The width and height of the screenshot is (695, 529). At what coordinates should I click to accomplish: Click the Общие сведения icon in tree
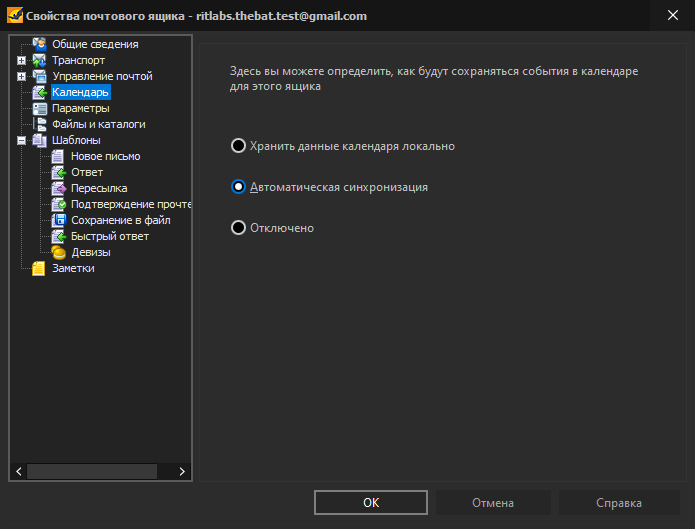[39, 44]
